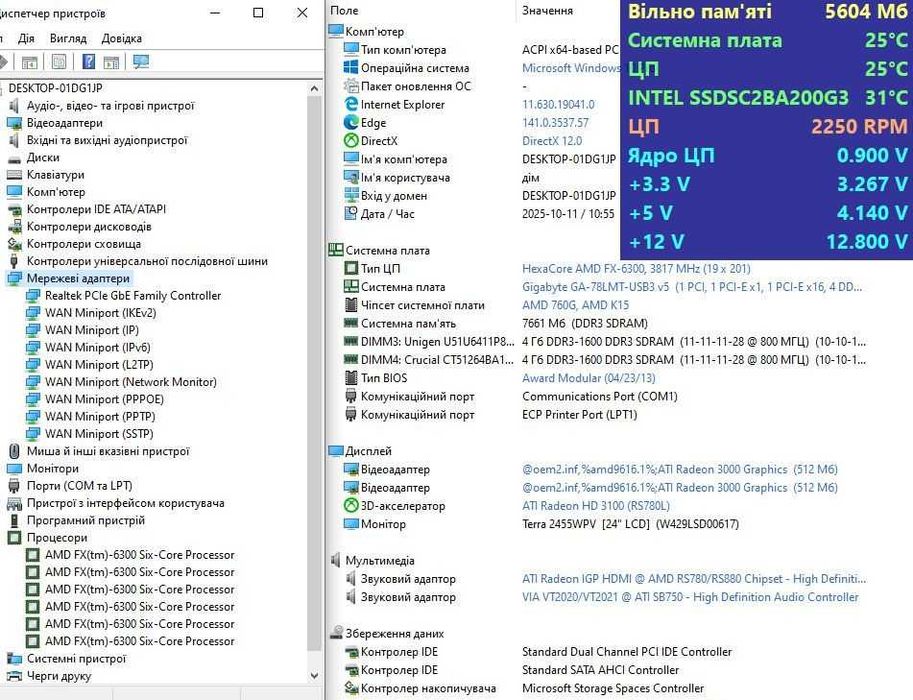Select the Комп'ютер category in Device Manager tree

56,192
